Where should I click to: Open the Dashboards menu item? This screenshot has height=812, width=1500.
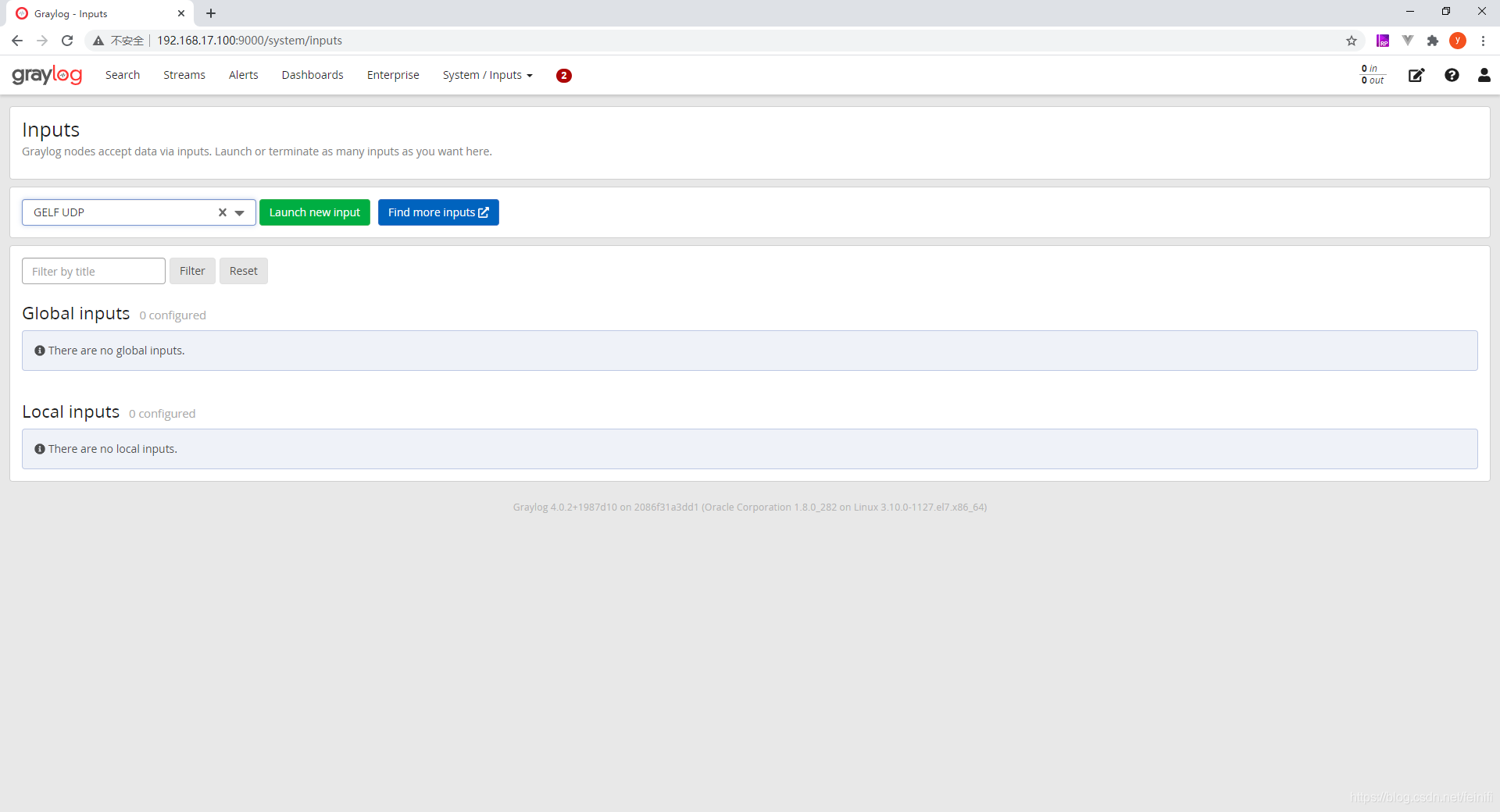tap(312, 75)
